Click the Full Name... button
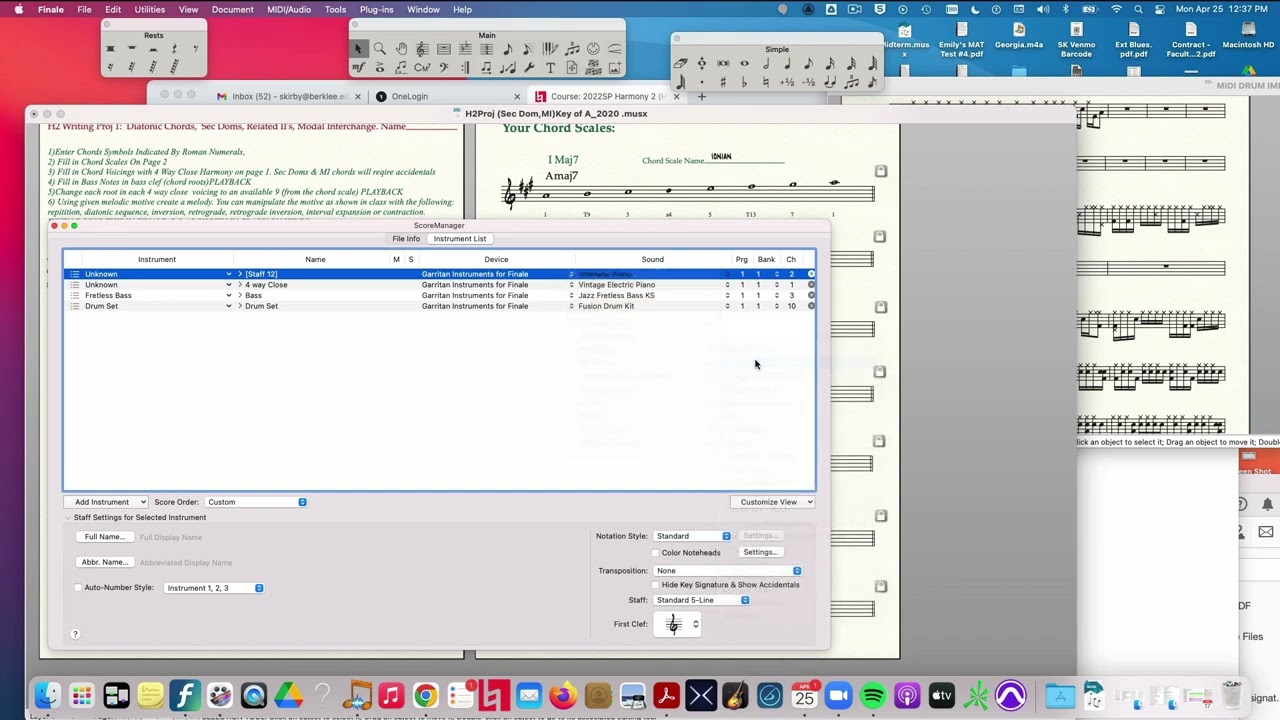This screenshot has width=1280, height=720. click(105, 537)
